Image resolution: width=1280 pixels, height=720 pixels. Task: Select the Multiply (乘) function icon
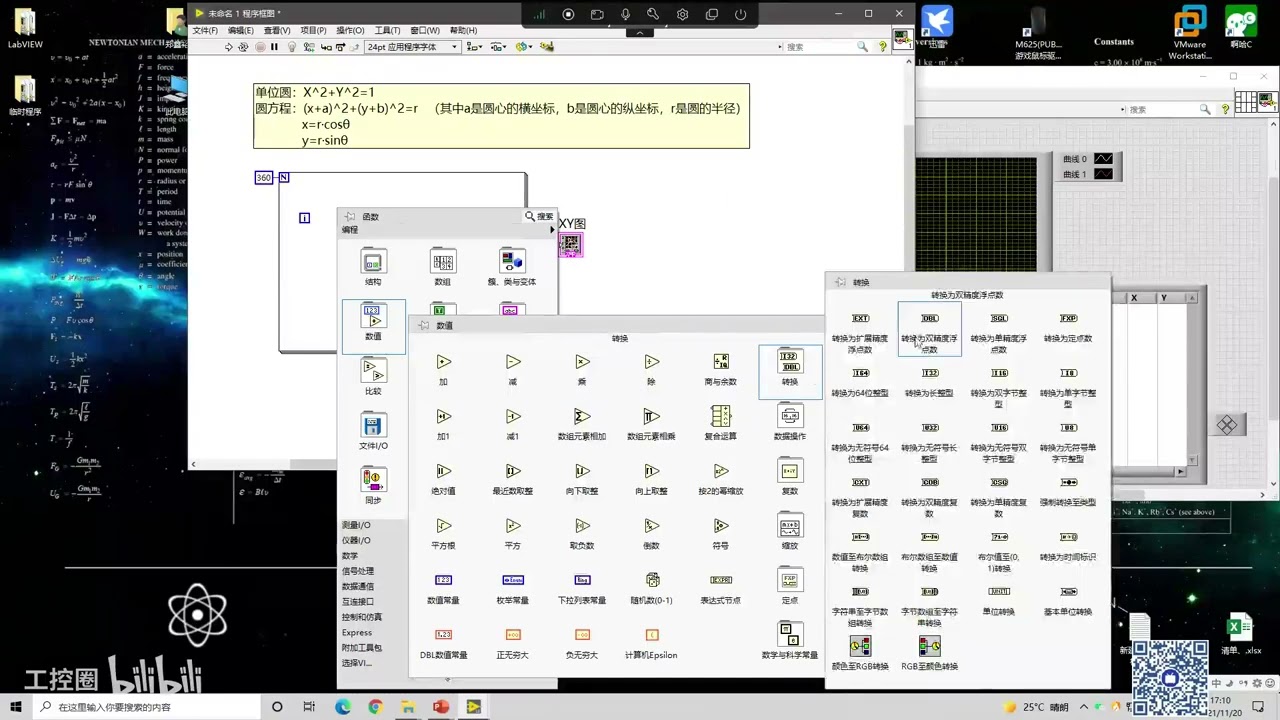[x=582, y=362]
